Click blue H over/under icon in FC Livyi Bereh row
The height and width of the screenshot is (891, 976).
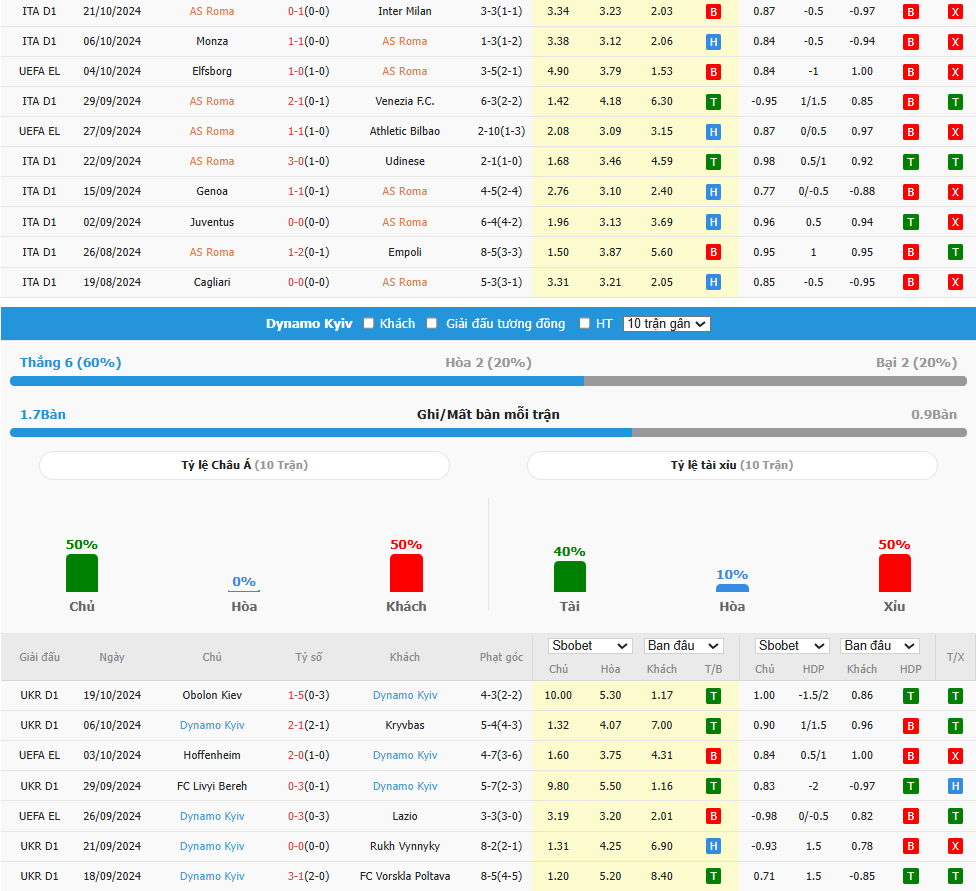(x=955, y=786)
